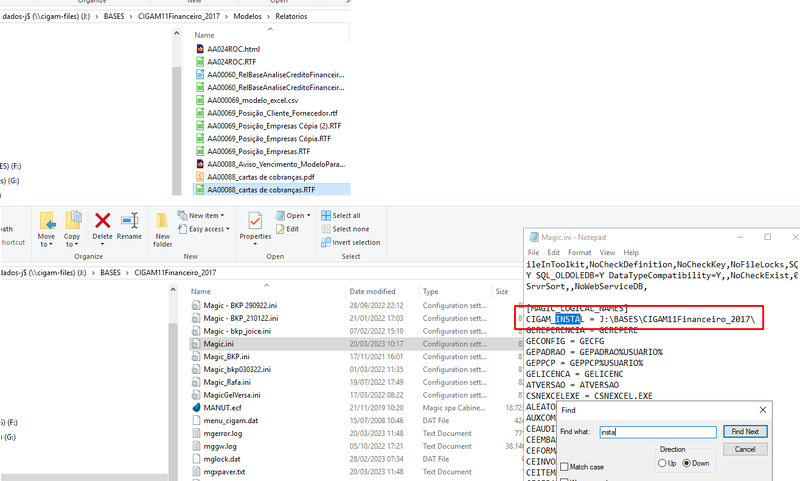This screenshot has height=481, width=800.
Task: Click scroll up arrow in upper file pane
Action: [x=177, y=34]
